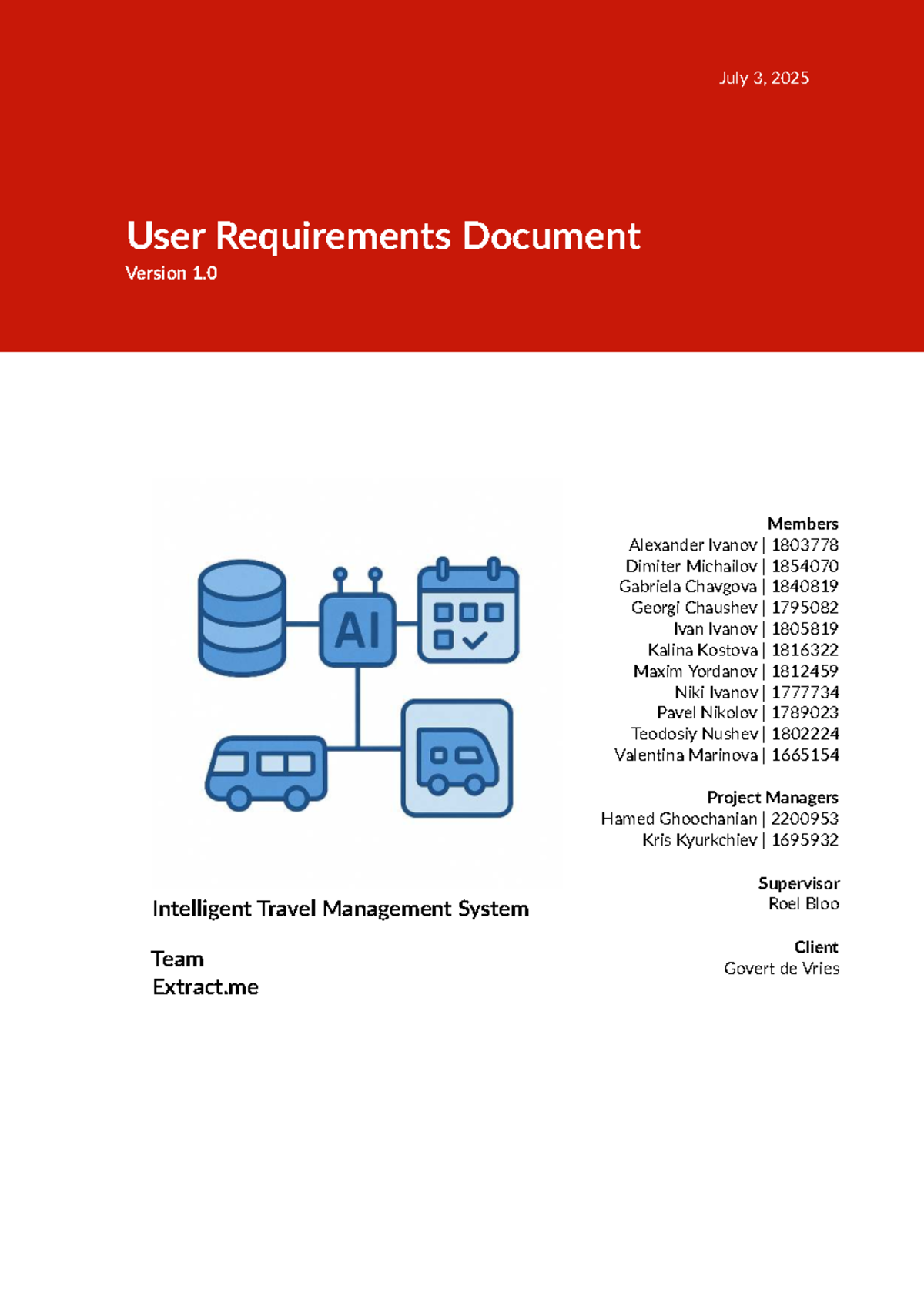Click the client name 'Govert de Vries'
This screenshot has height=1306, width=924.
coord(782,969)
